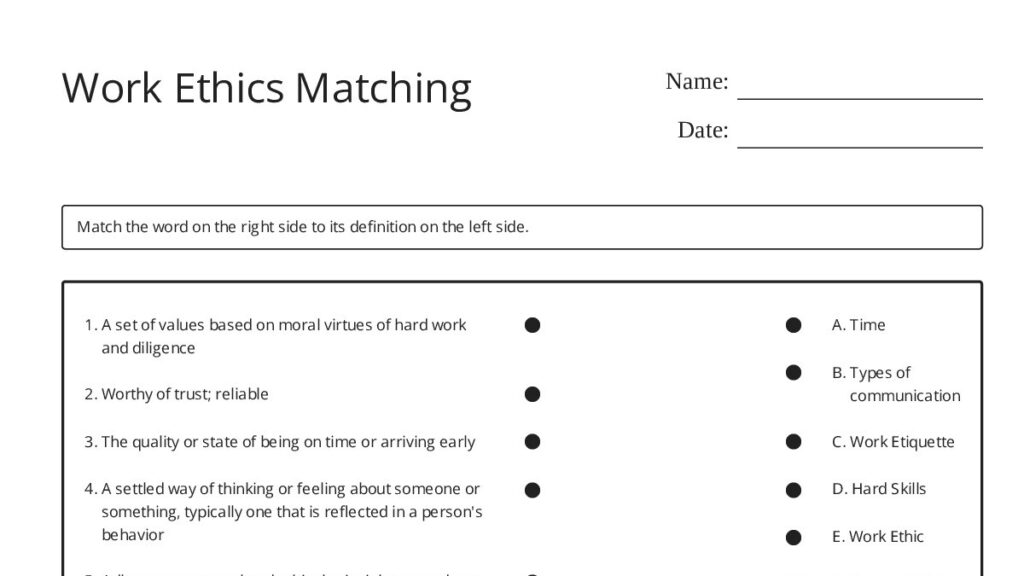
Task: Click the 'Work Ethics Matching' title
Action: click(266, 88)
